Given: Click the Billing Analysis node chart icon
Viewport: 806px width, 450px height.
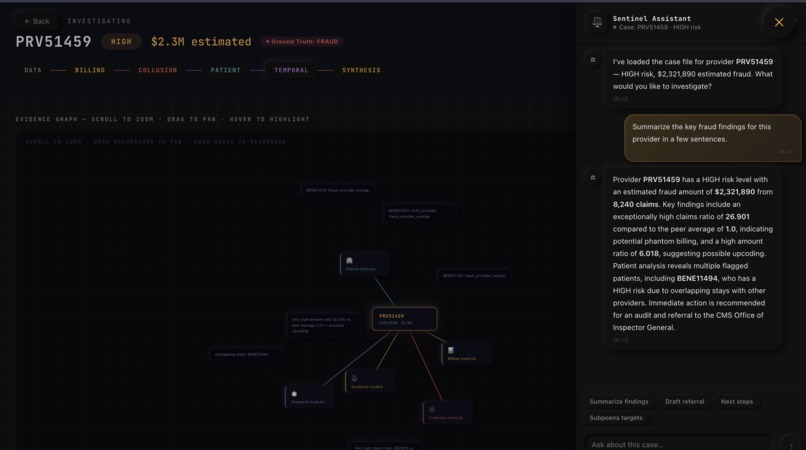Looking at the screenshot, I should click(451, 350).
